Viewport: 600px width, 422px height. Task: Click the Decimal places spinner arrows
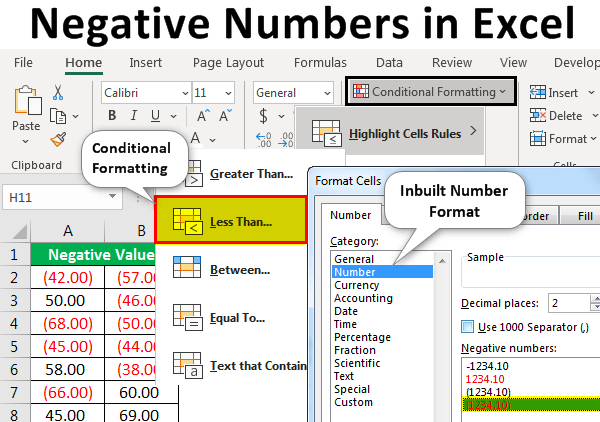[x=595, y=303]
